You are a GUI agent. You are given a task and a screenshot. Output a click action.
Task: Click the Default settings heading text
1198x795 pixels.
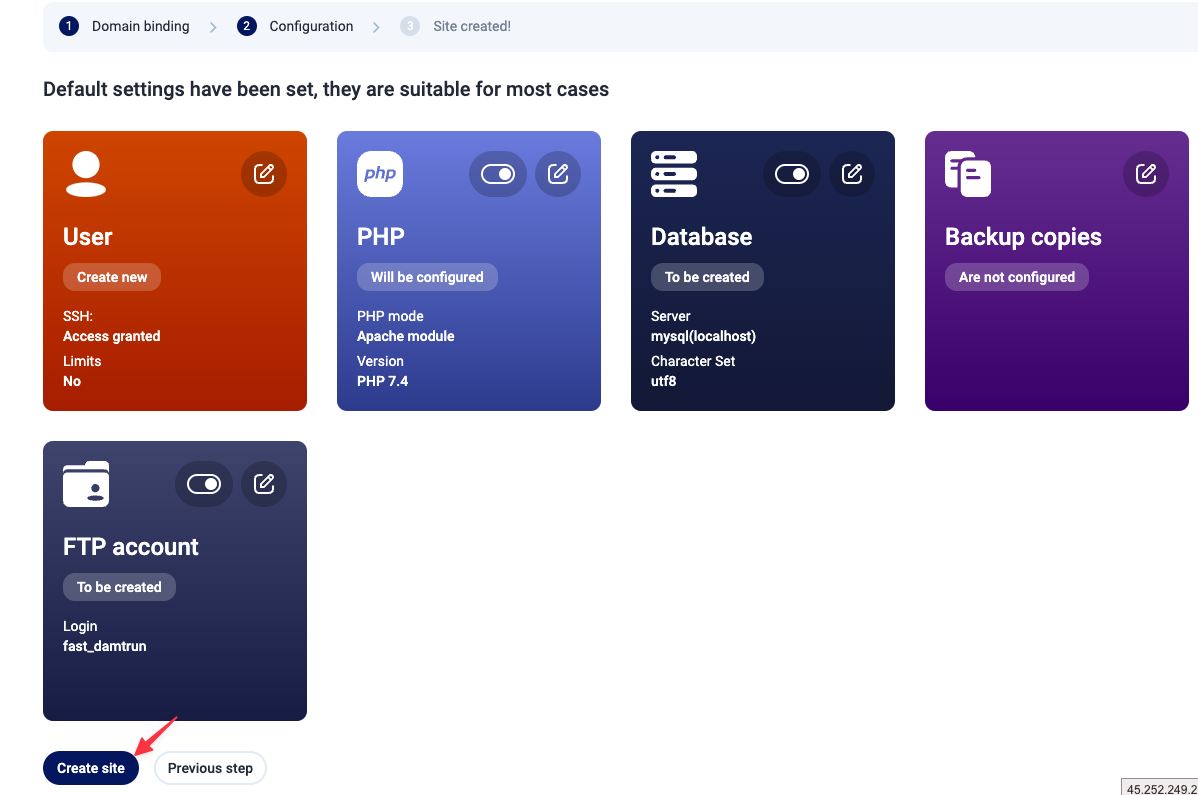pos(326,89)
